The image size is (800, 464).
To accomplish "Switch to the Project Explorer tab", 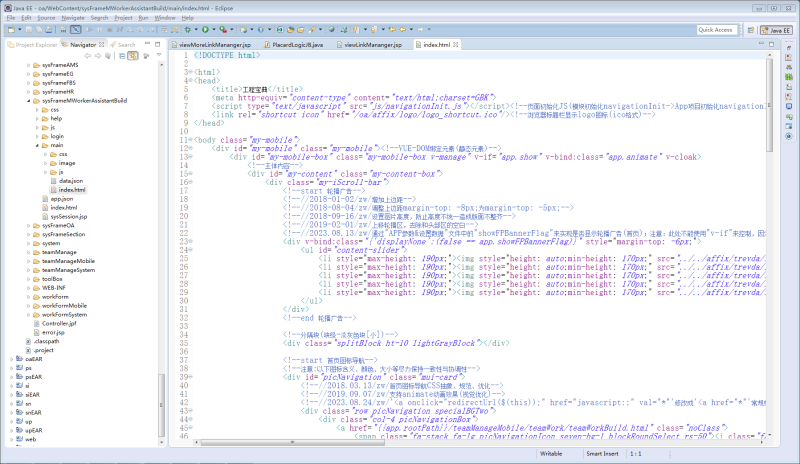I will coord(33,44).
